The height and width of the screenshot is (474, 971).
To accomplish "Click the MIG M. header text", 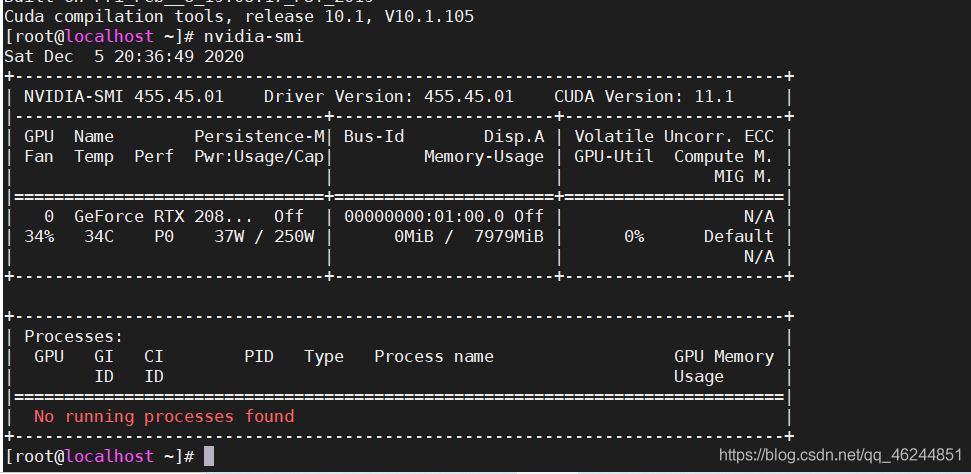I will click(x=744, y=177).
